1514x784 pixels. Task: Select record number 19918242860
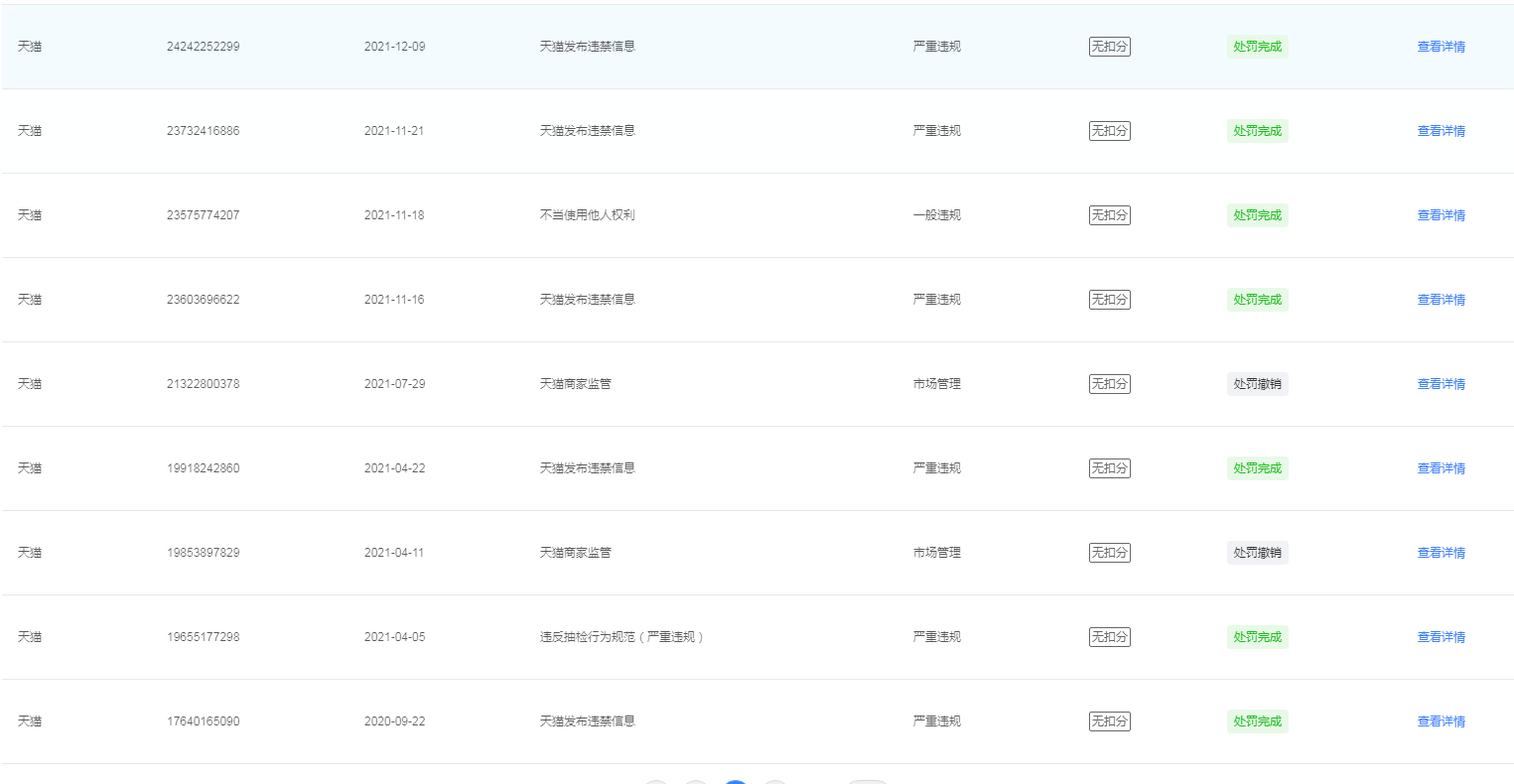point(203,468)
